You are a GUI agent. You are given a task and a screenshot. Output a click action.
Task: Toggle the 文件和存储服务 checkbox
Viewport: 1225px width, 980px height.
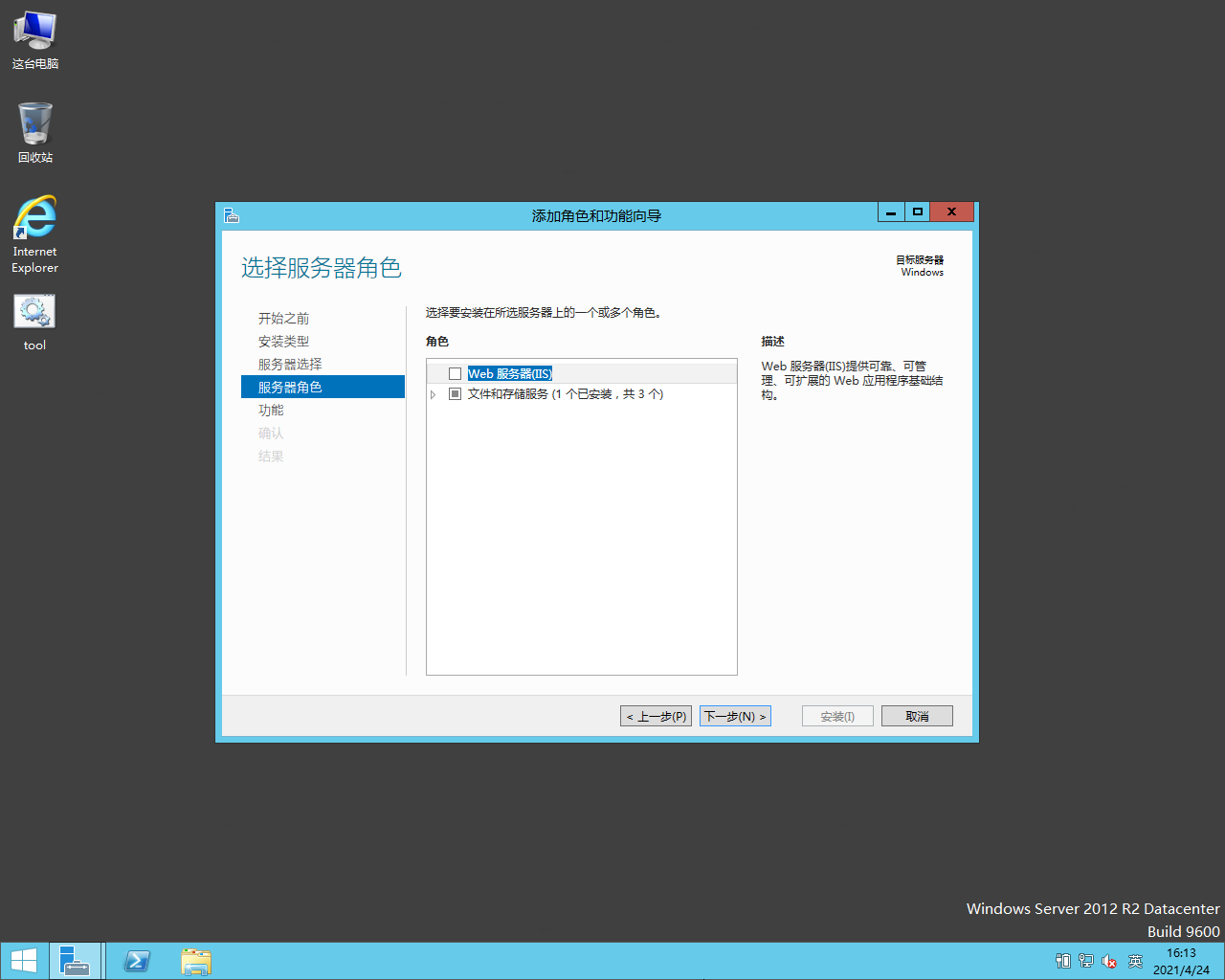(x=456, y=394)
